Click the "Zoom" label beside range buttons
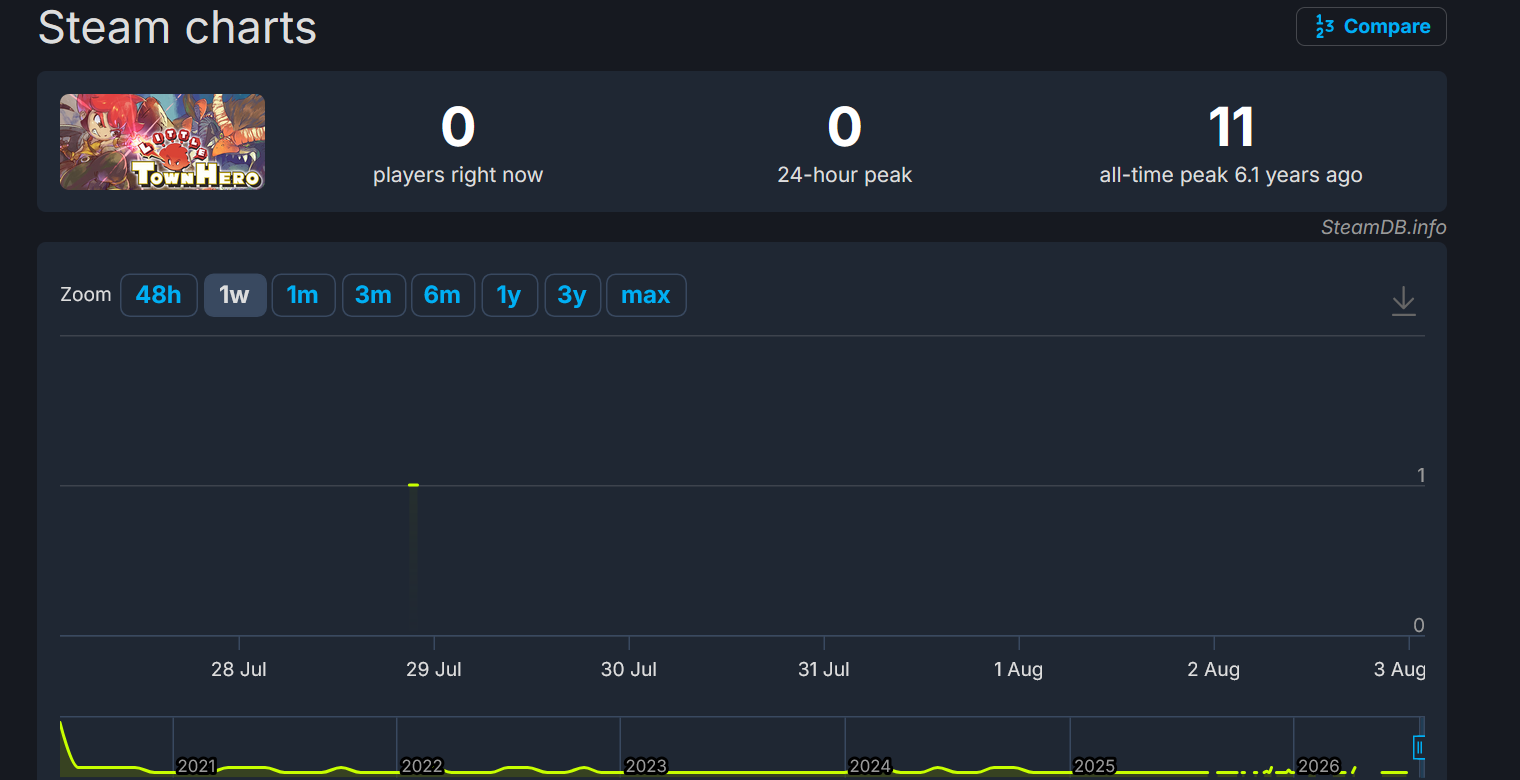Viewport: 1520px width, 780px height. (86, 295)
